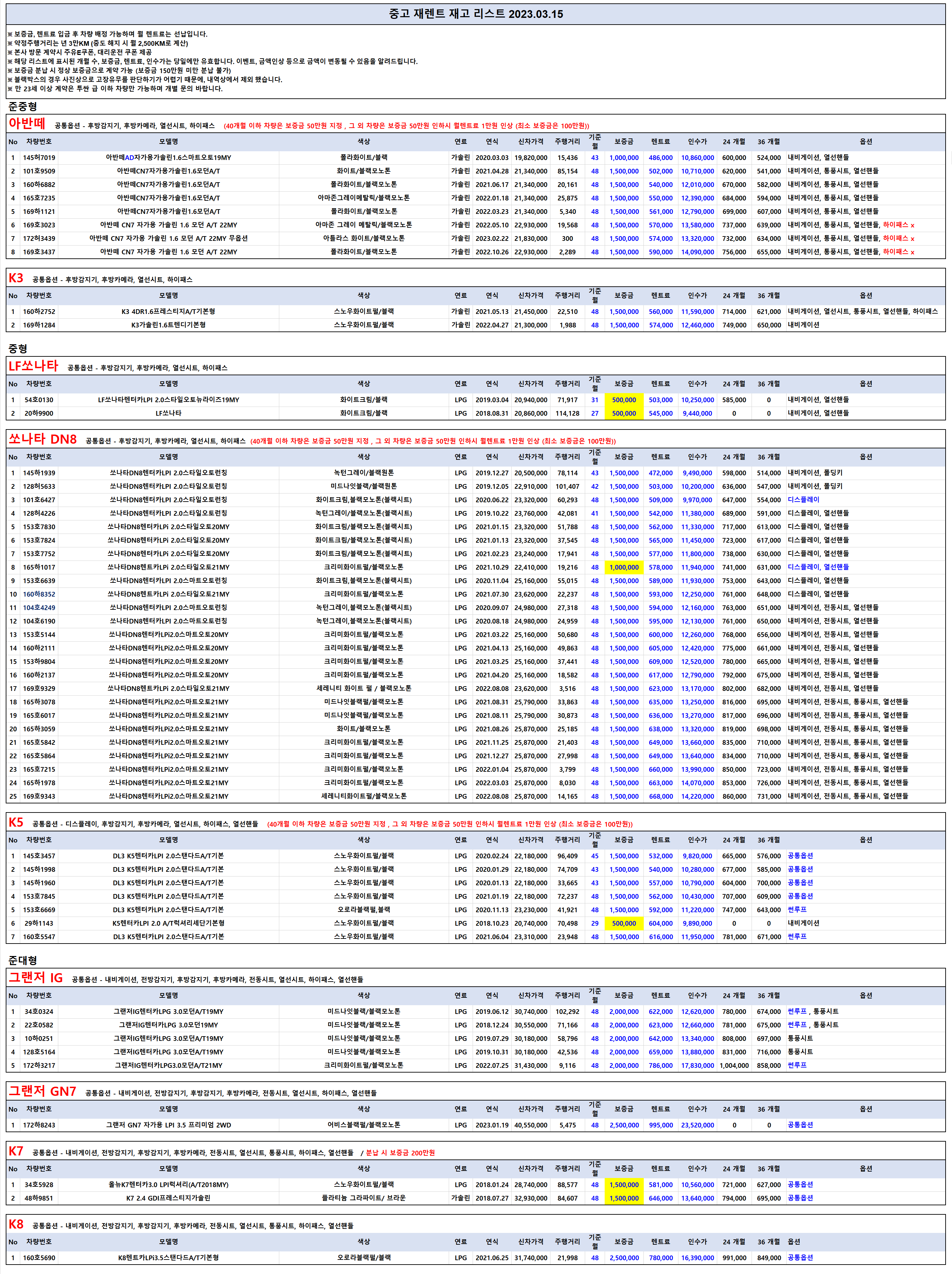Select color '세레니티 화이트 펄 / 블랙모노톤'
This screenshot has height=1274, width=952.
click(363, 688)
